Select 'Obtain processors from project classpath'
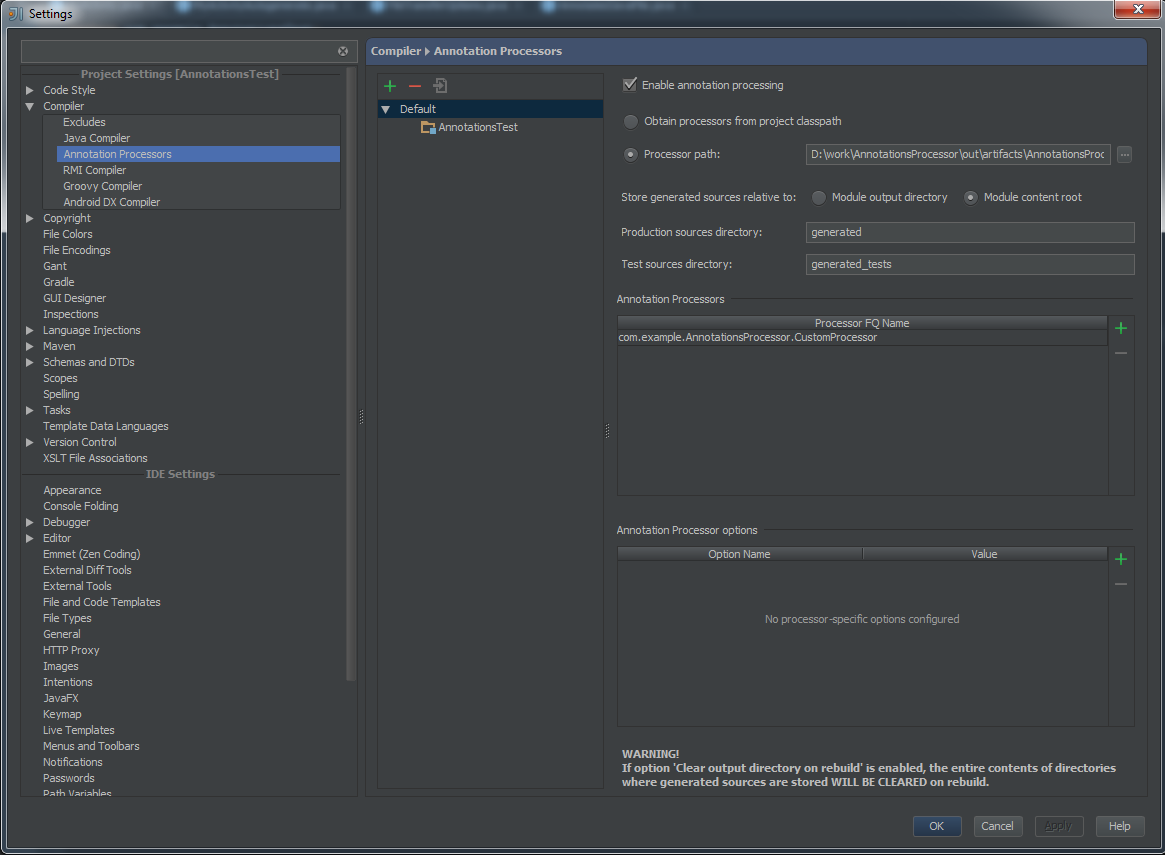 point(630,120)
